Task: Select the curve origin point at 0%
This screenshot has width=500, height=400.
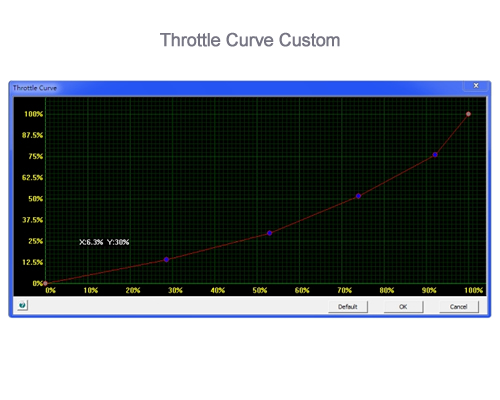Action: point(45,283)
